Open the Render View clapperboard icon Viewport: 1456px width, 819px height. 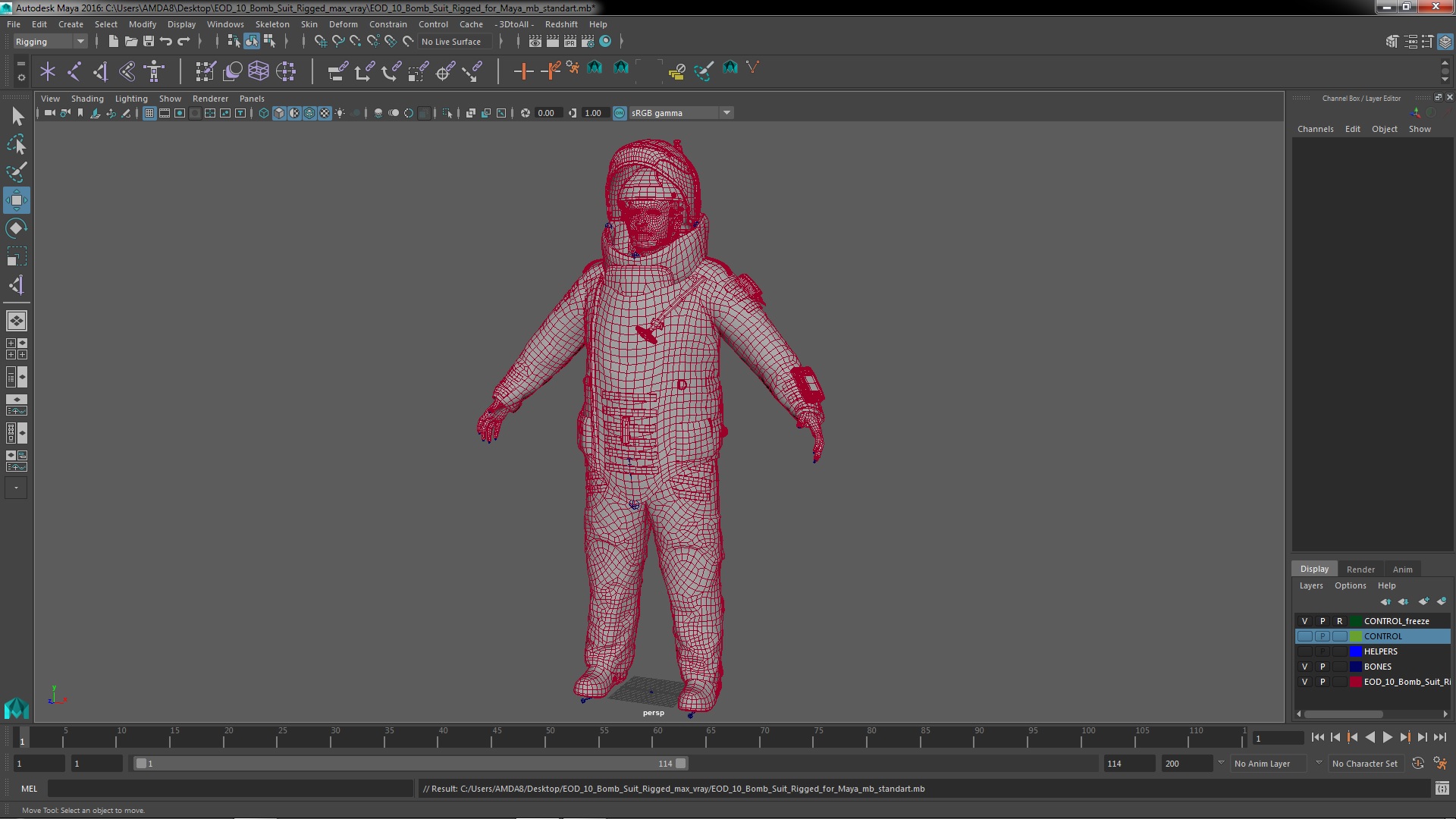pos(535,42)
